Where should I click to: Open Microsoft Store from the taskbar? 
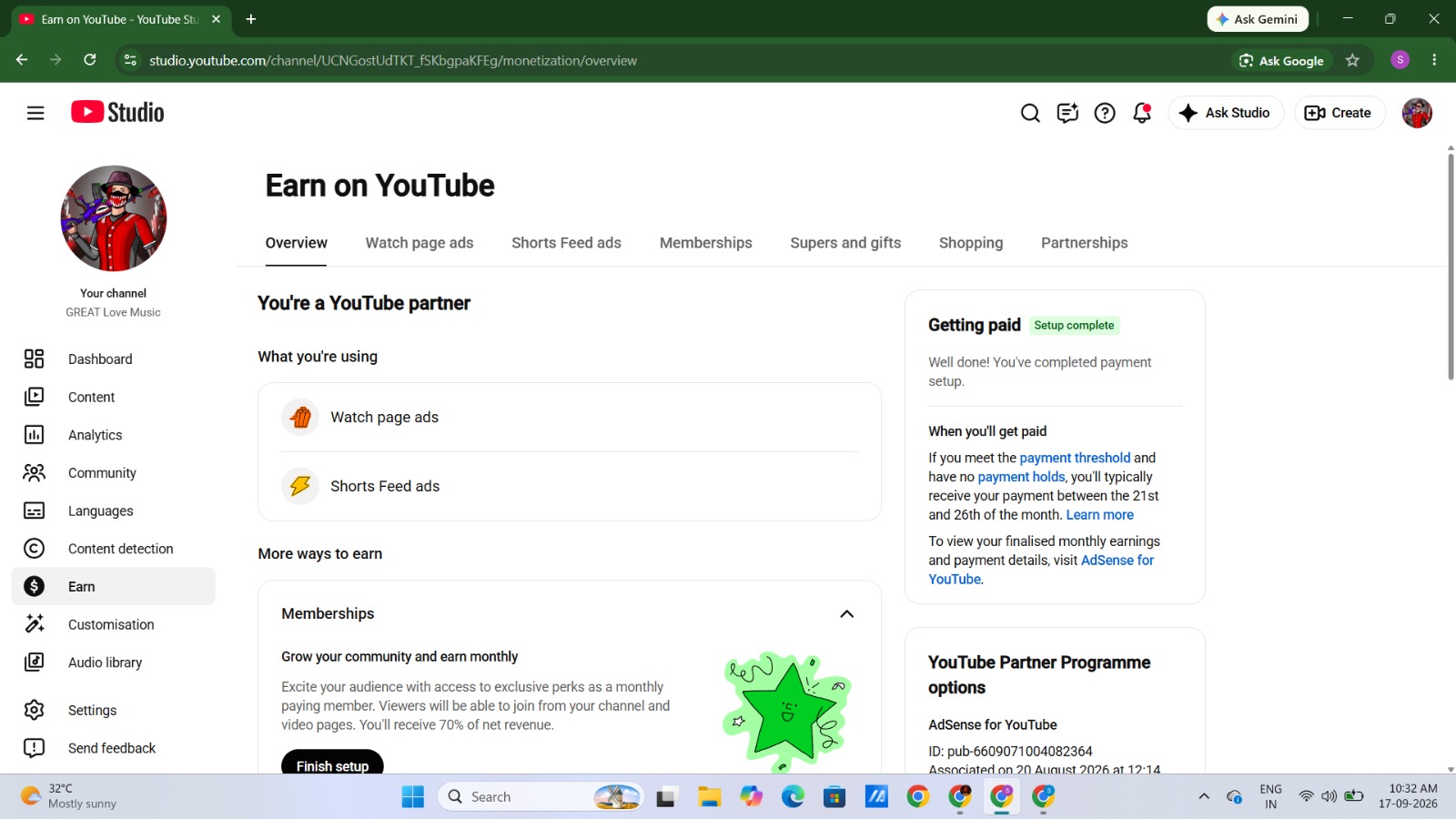coord(834,797)
